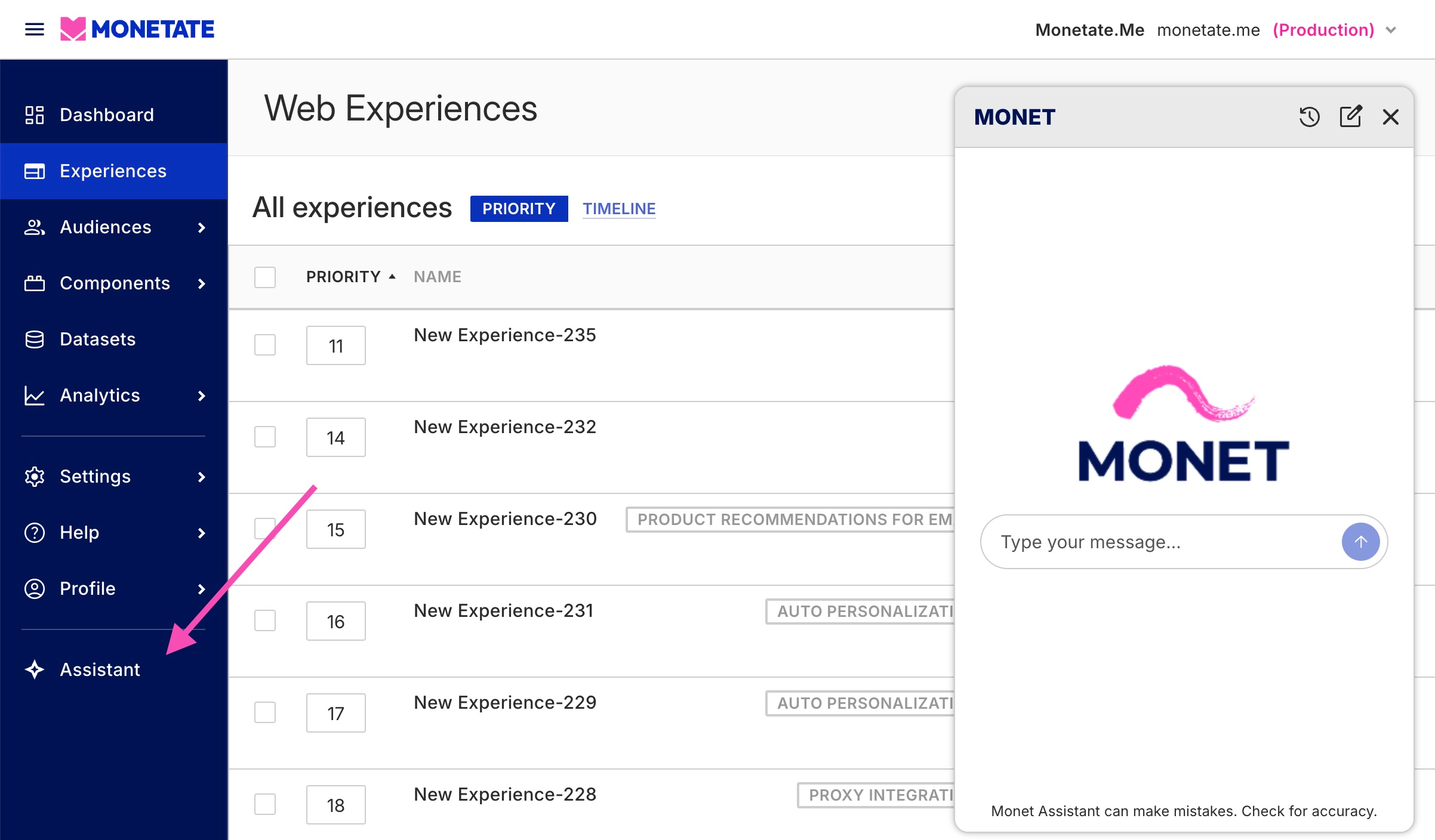Switch to the Timeline view
This screenshot has width=1435, height=840.
619,209
